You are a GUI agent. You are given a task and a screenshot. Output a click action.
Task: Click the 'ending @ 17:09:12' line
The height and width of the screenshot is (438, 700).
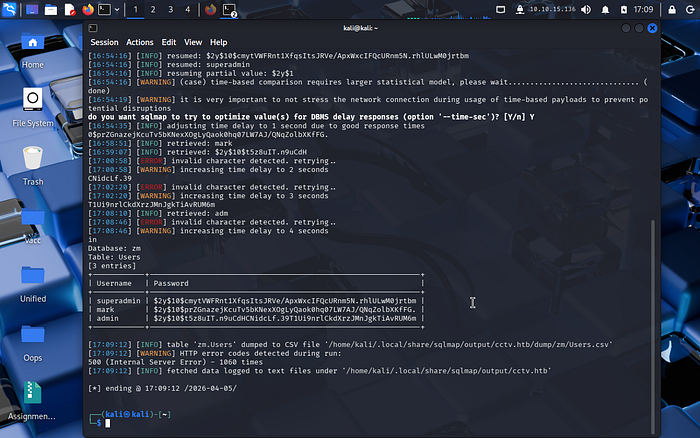point(162,388)
